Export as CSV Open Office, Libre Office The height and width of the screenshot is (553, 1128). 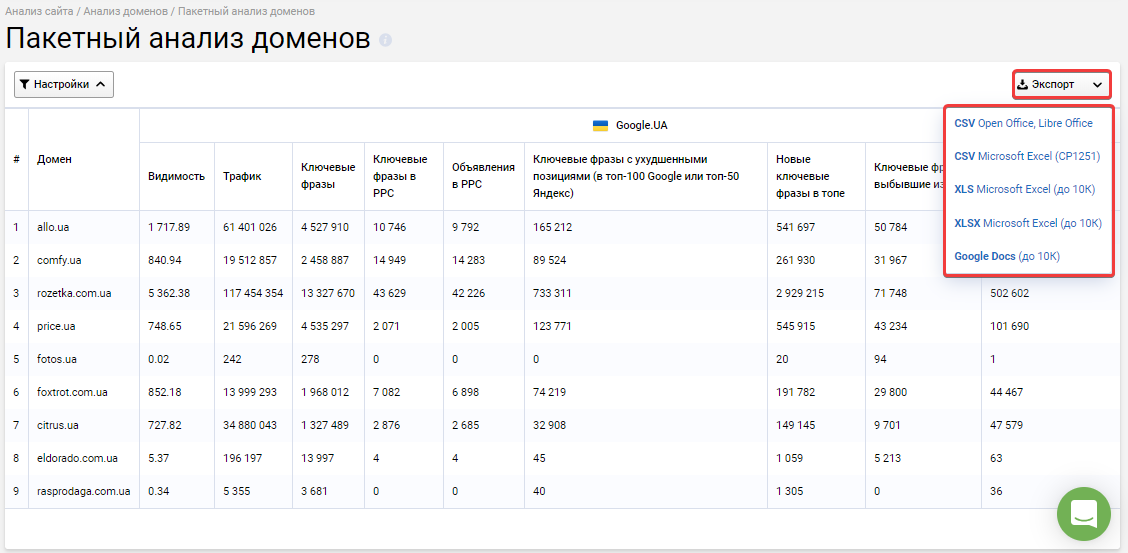pyautogui.click(x=1023, y=123)
